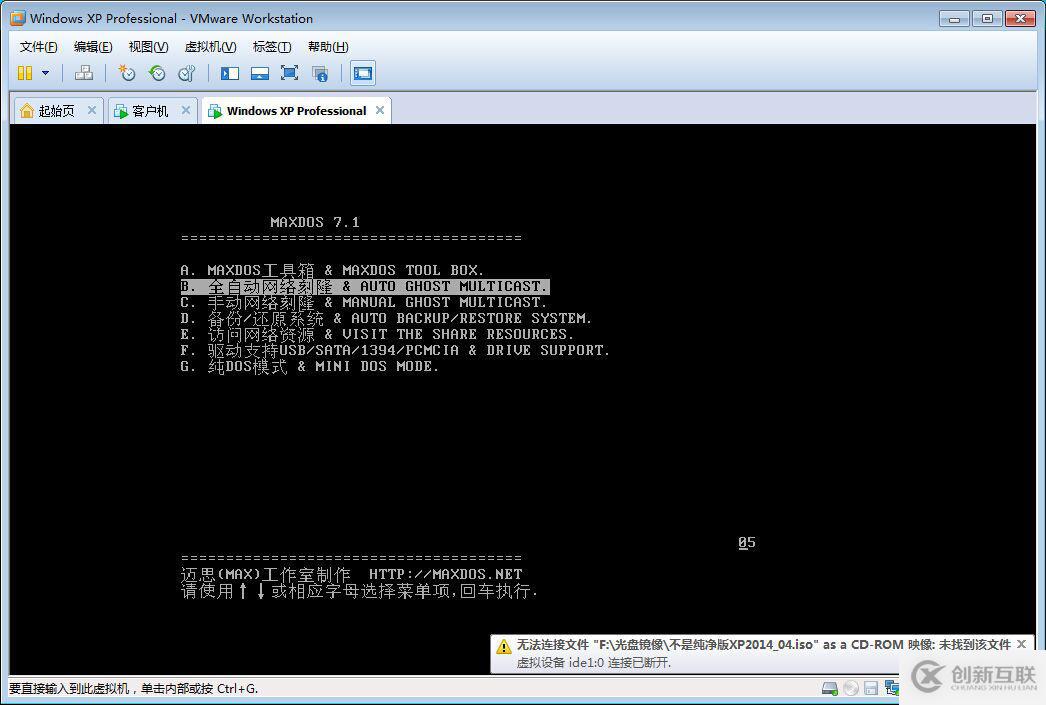Image resolution: width=1046 pixels, height=705 pixels.
Task: Open the snapshot manager wrench-clock icon
Action: point(187,73)
